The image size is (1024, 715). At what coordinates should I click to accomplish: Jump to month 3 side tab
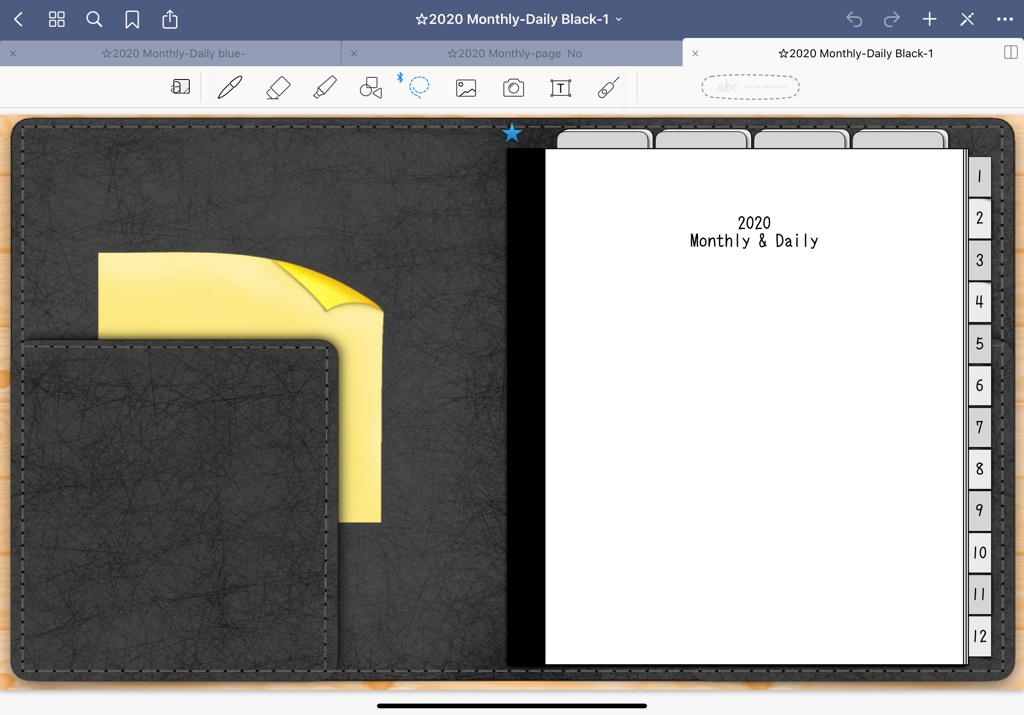pos(980,260)
